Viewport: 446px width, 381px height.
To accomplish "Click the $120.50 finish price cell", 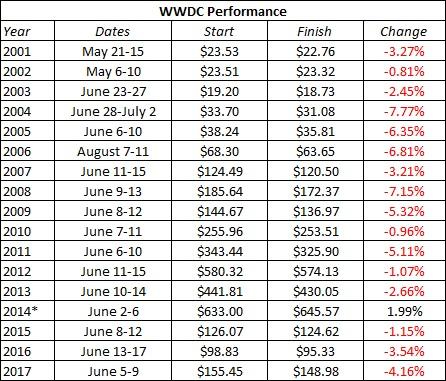I will (x=315, y=171).
